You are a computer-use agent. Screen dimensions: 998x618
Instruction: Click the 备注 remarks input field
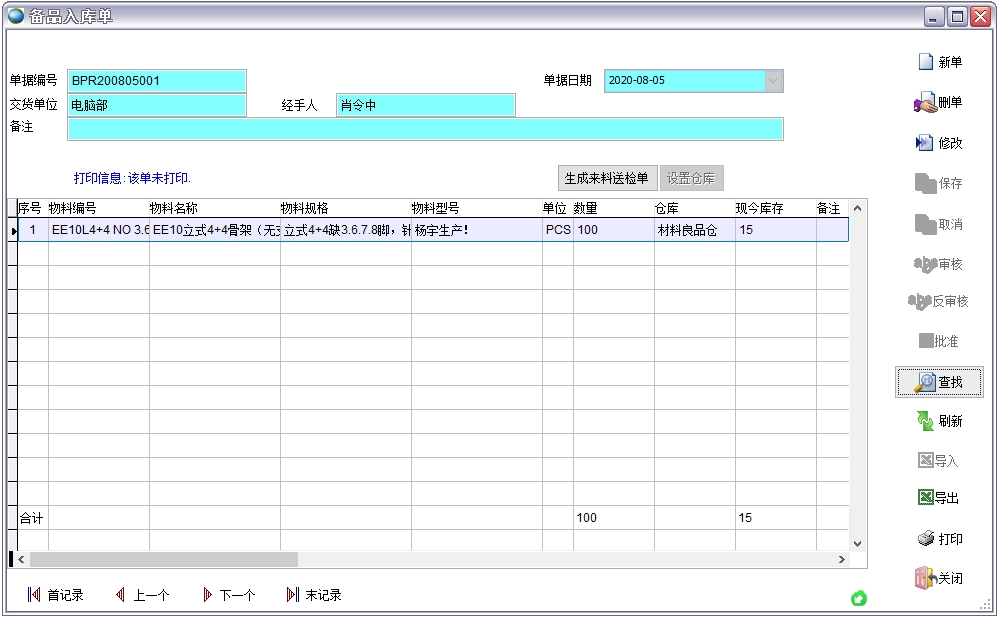pyautogui.click(x=425, y=129)
